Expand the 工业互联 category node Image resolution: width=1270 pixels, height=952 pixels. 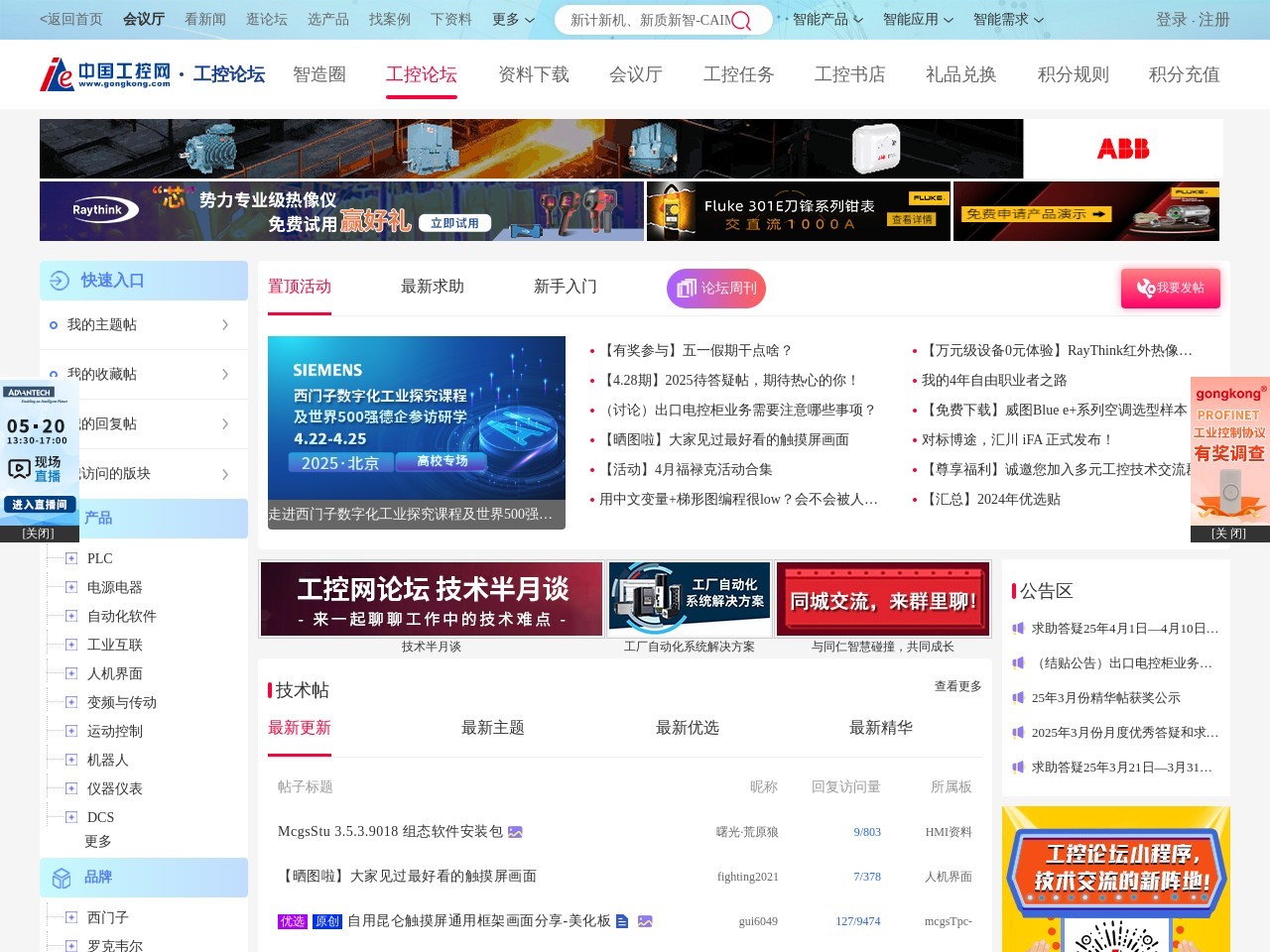coord(71,645)
